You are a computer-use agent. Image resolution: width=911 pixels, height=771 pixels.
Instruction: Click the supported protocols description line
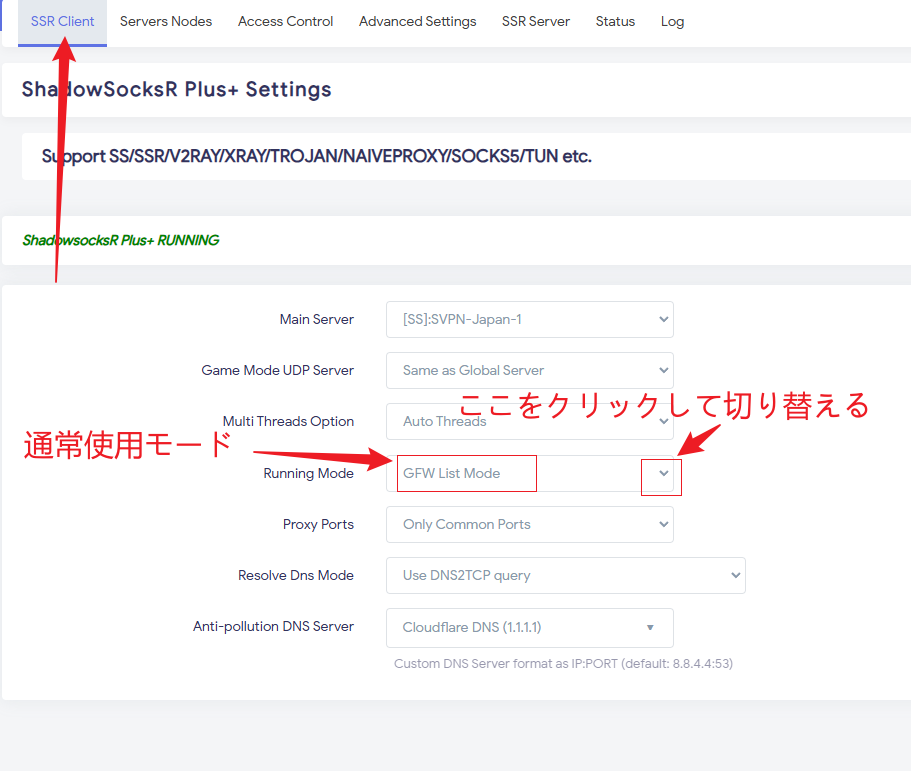(x=316, y=157)
